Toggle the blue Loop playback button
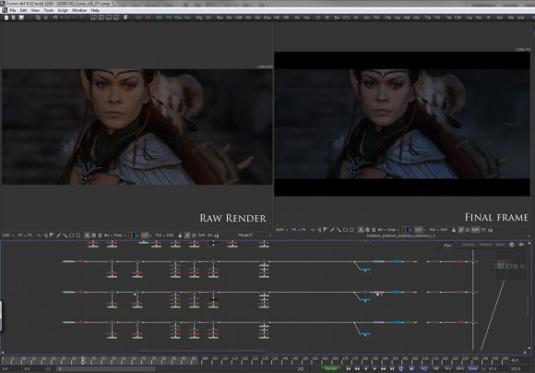The image size is (535, 373). 401,369
